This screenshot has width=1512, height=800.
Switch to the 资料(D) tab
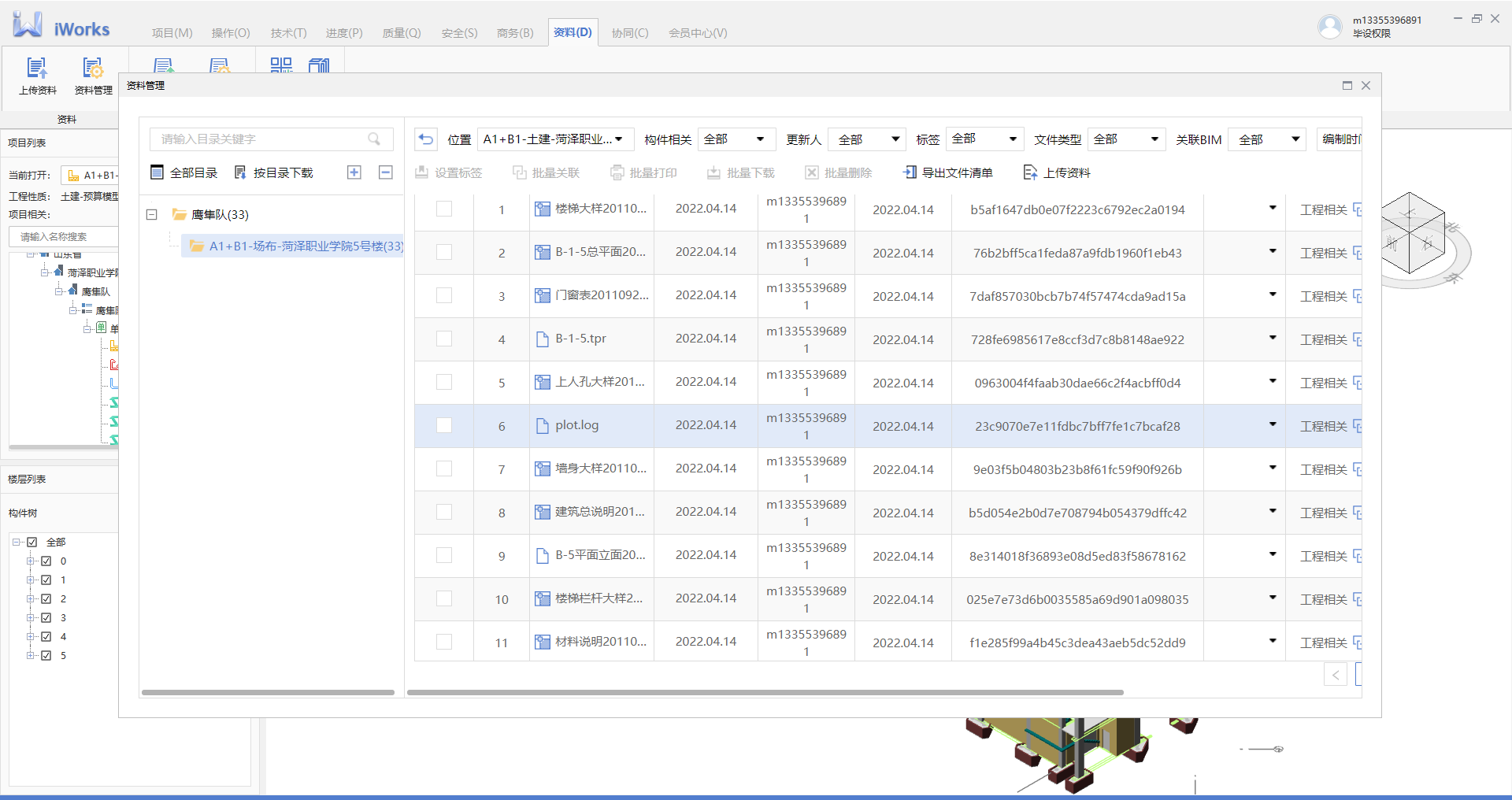click(x=573, y=32)
